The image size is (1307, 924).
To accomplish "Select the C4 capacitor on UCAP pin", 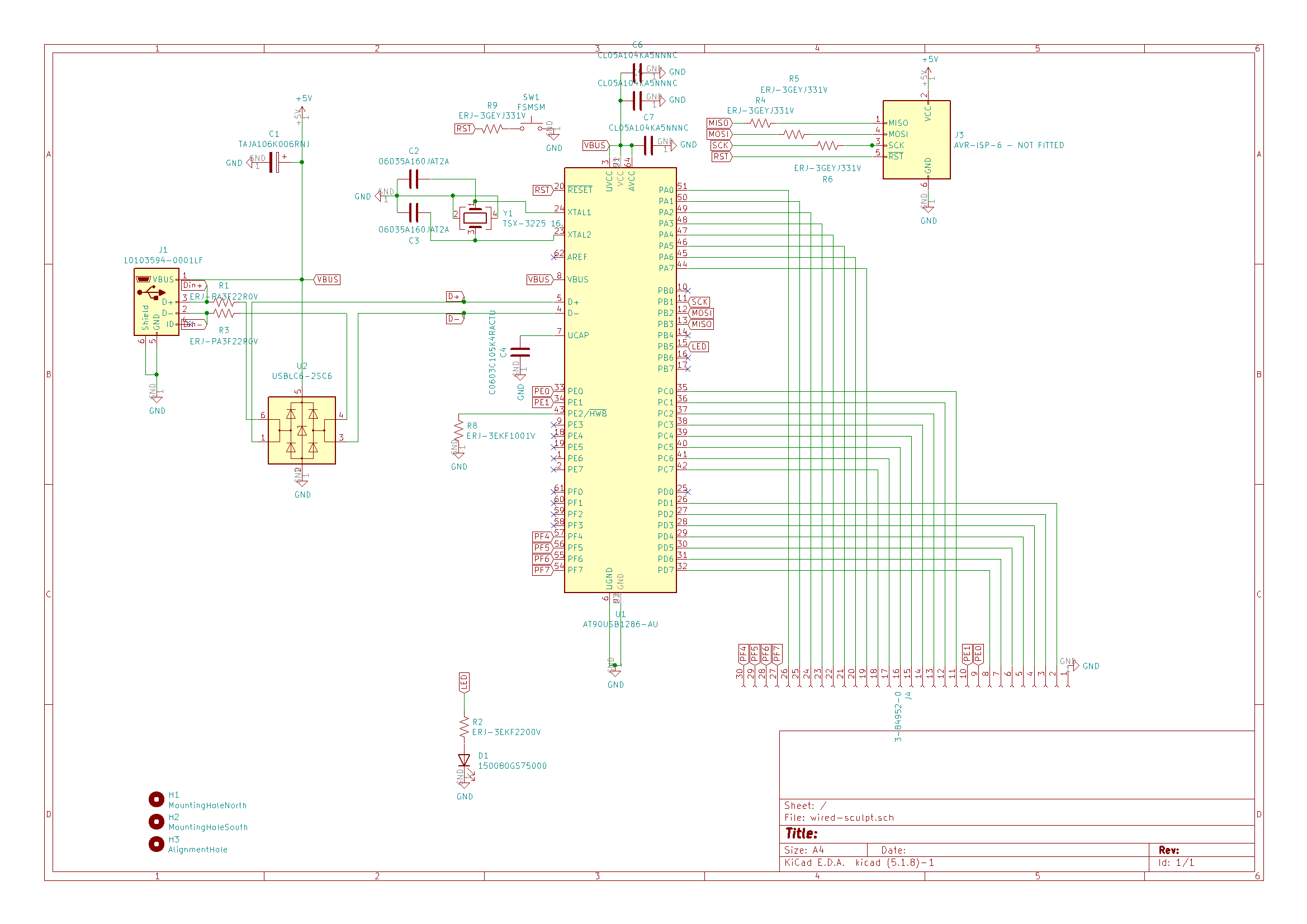I will tap(520, 352).
